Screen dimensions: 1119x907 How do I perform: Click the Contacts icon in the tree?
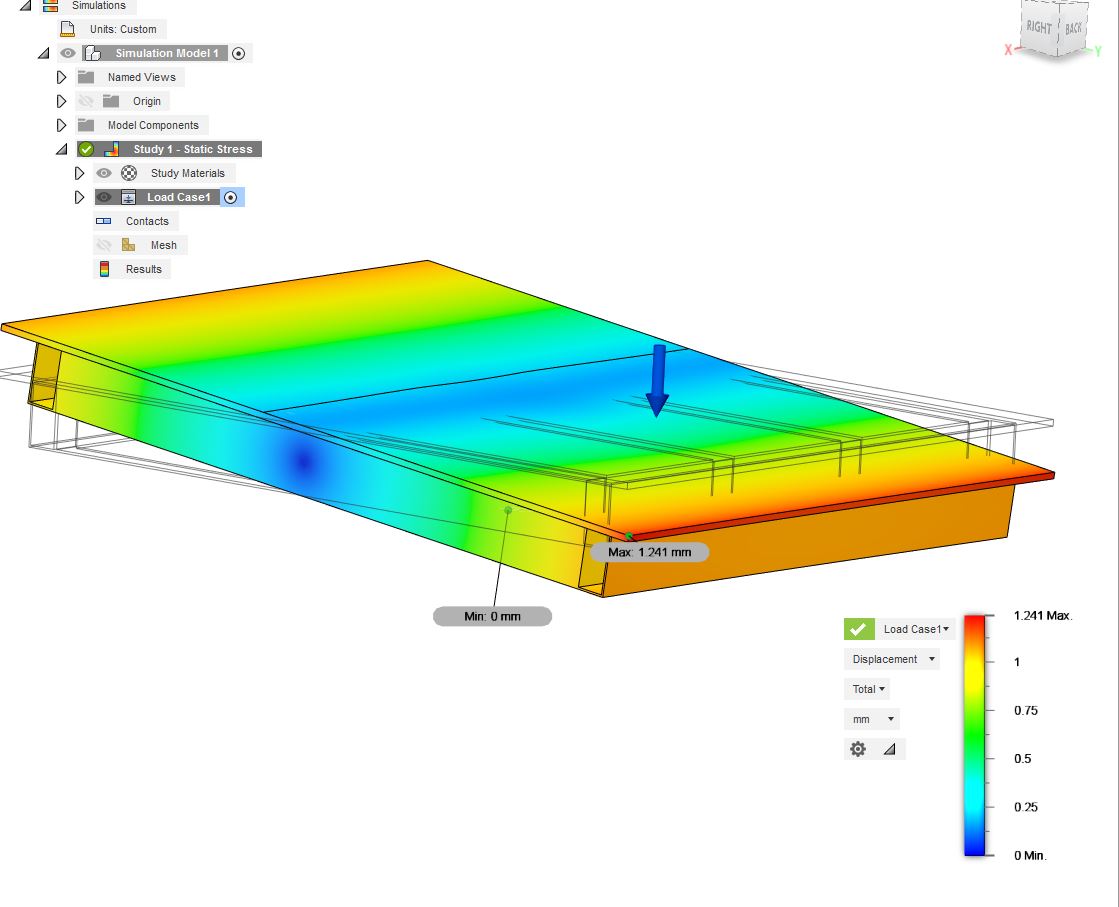(104, 221)
